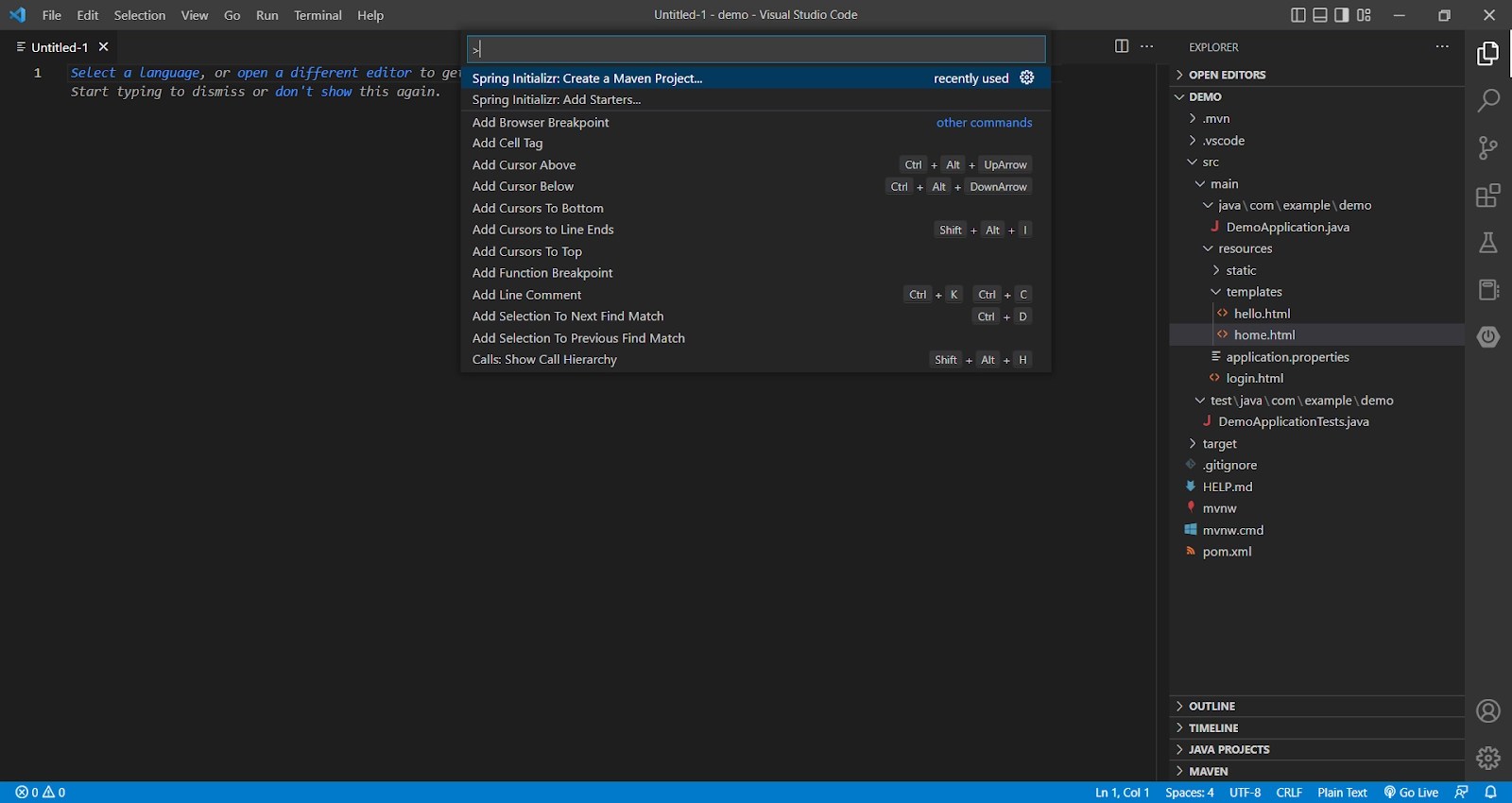Open the View menu

195,15
